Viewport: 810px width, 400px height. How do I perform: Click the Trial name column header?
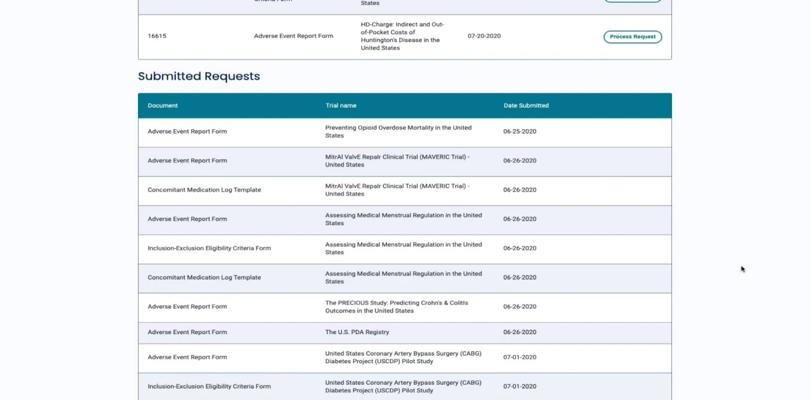click(x=340, y=105)
